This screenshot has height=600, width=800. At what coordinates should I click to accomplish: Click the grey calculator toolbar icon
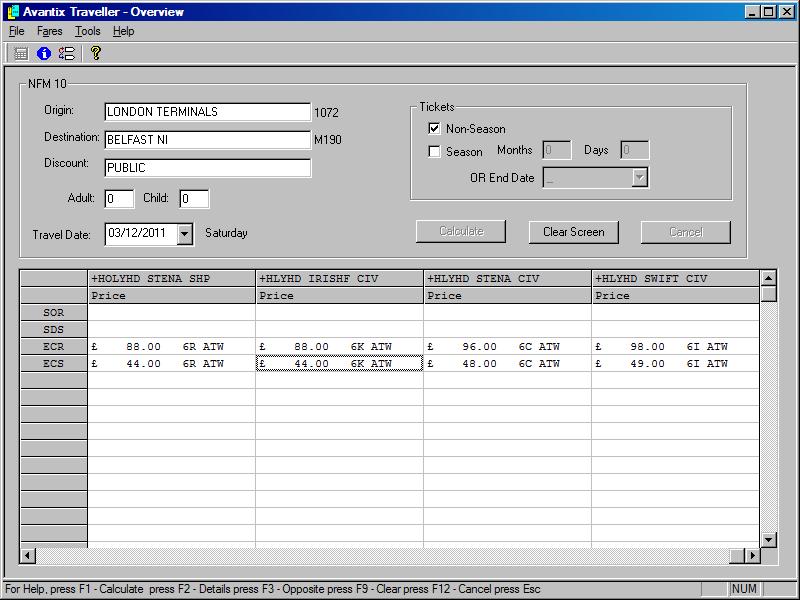21,53
